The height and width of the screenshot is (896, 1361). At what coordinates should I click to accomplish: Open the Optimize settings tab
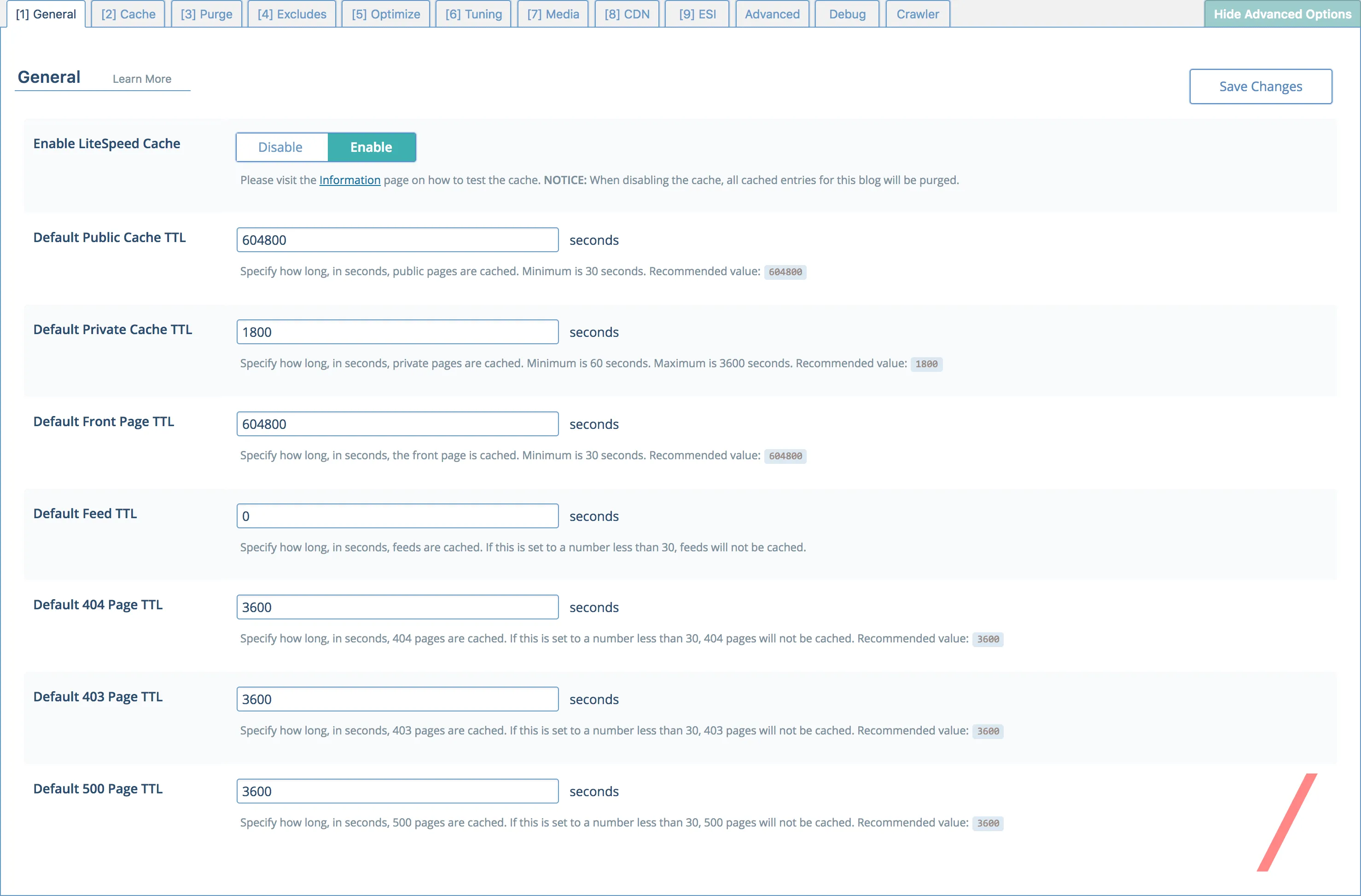(385, 14)
